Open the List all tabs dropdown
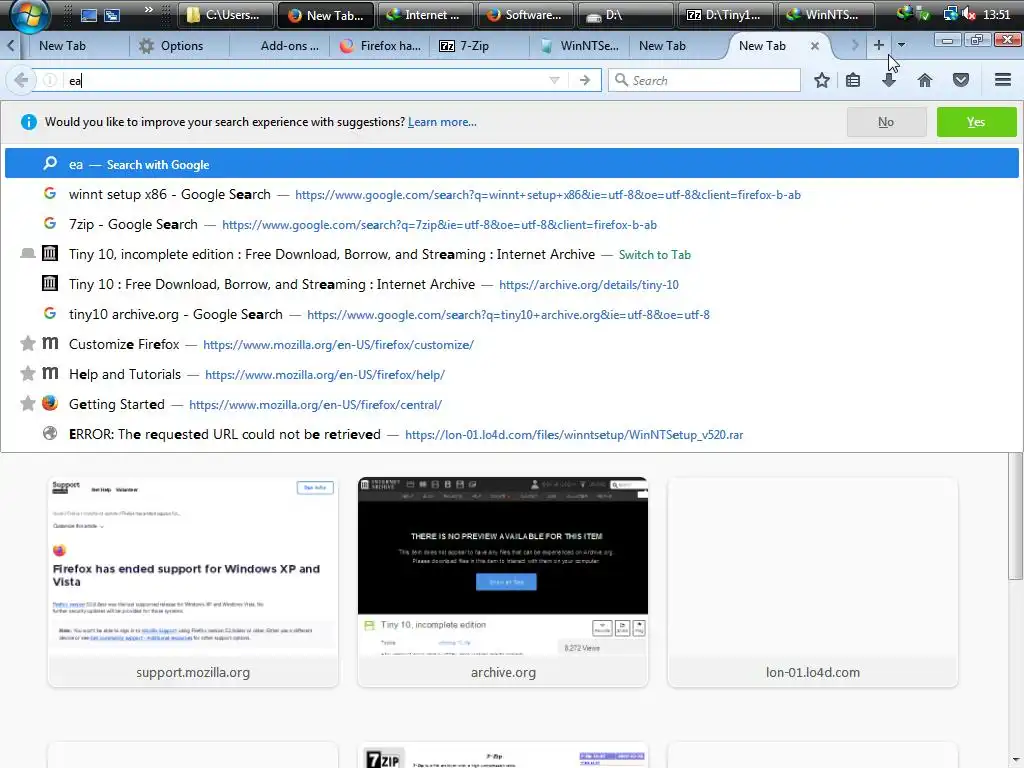The width and height of the screenshot is (1024, 768). [x=901, y=45]
